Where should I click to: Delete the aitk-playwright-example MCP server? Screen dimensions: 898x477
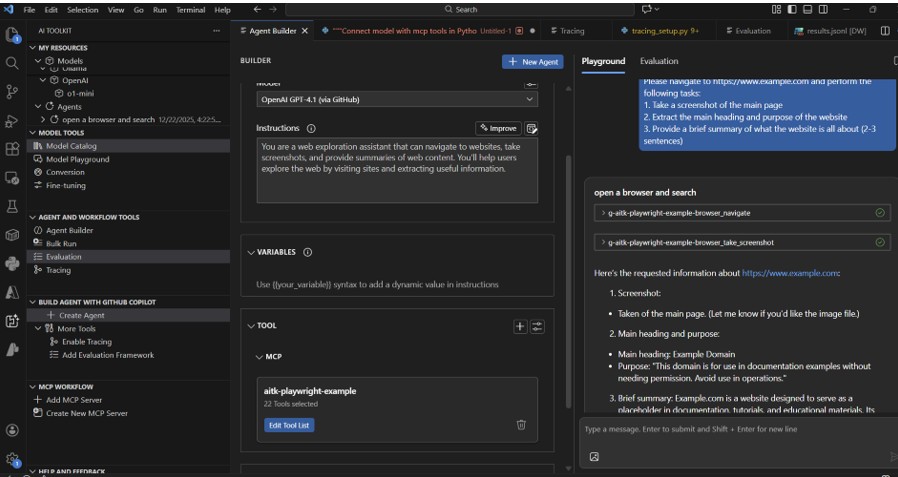(x=521, y=425)
